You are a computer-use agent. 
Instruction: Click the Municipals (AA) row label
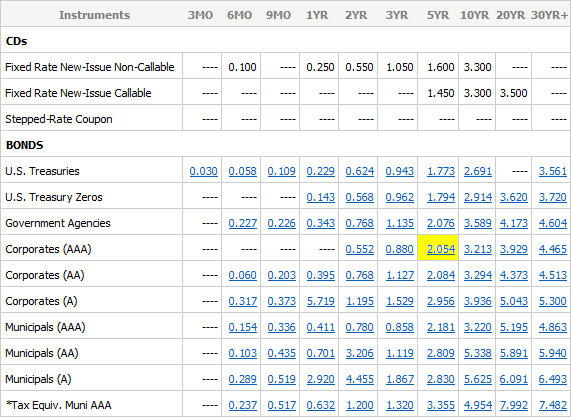click(42, 353)
